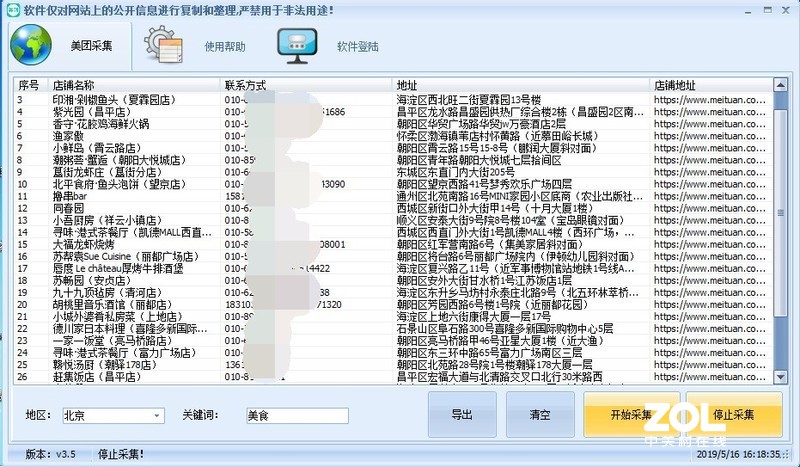Click the 清空 button
The width and height of the screenshot is (800, 467).
click(x=540, y=414)
